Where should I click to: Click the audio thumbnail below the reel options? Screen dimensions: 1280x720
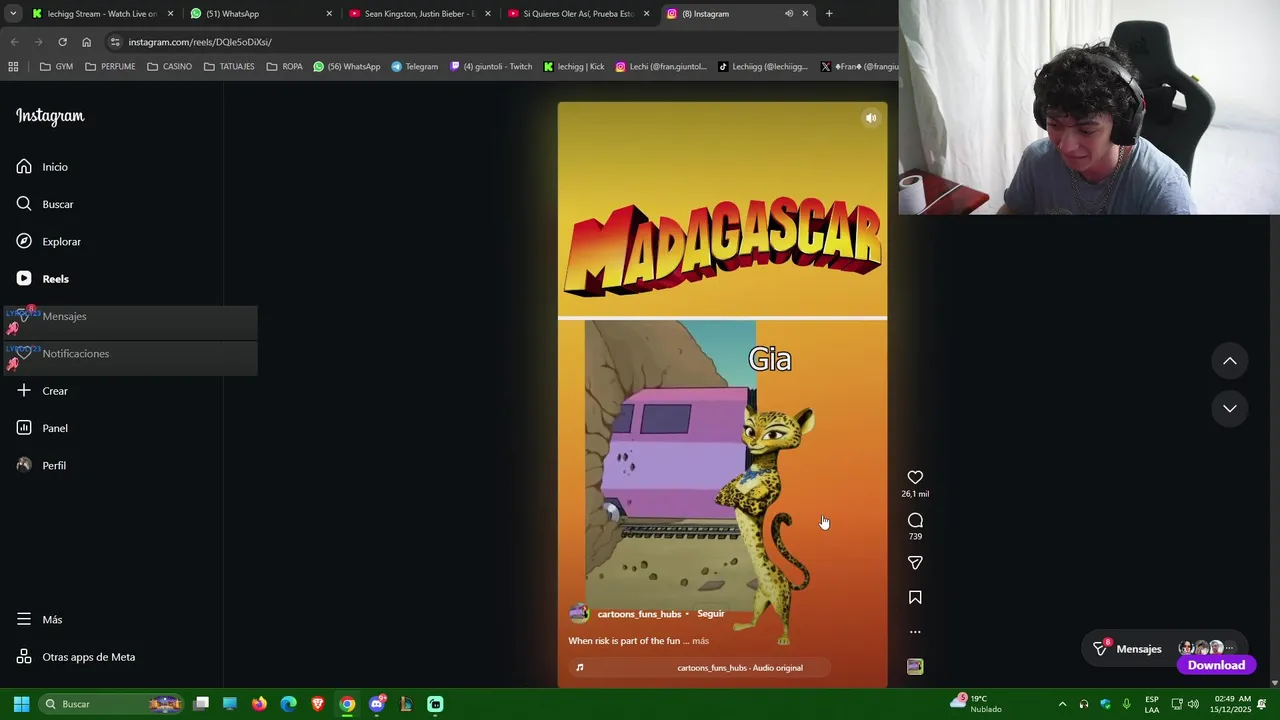click(915, 666)
